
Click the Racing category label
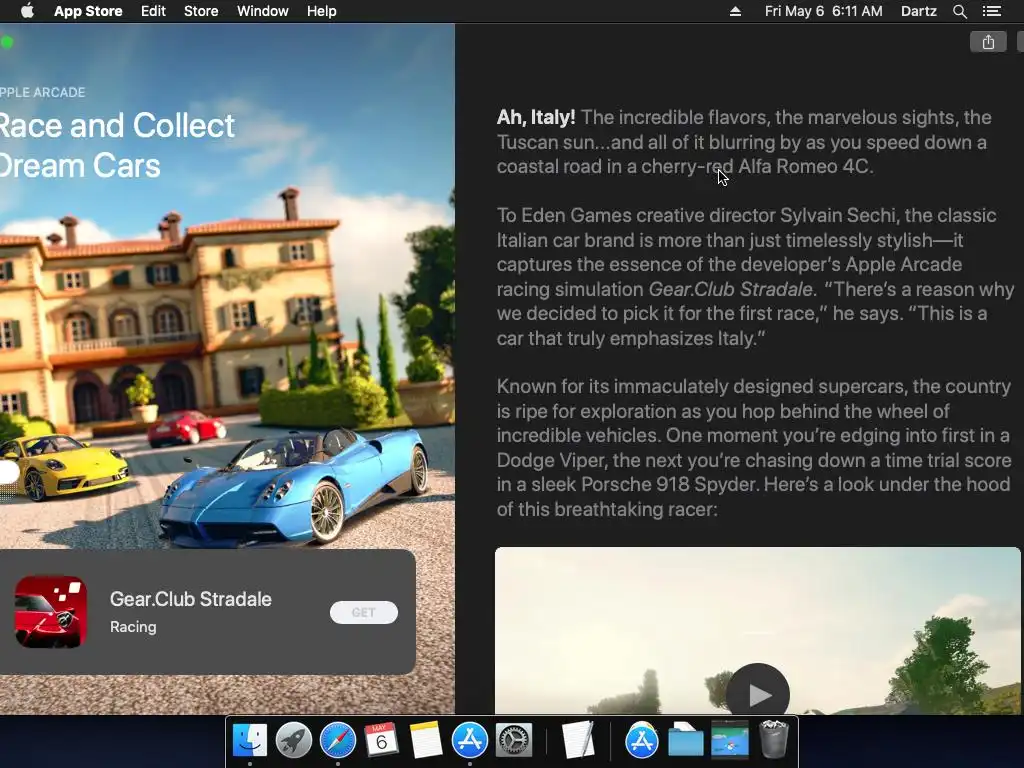(133, 627)
